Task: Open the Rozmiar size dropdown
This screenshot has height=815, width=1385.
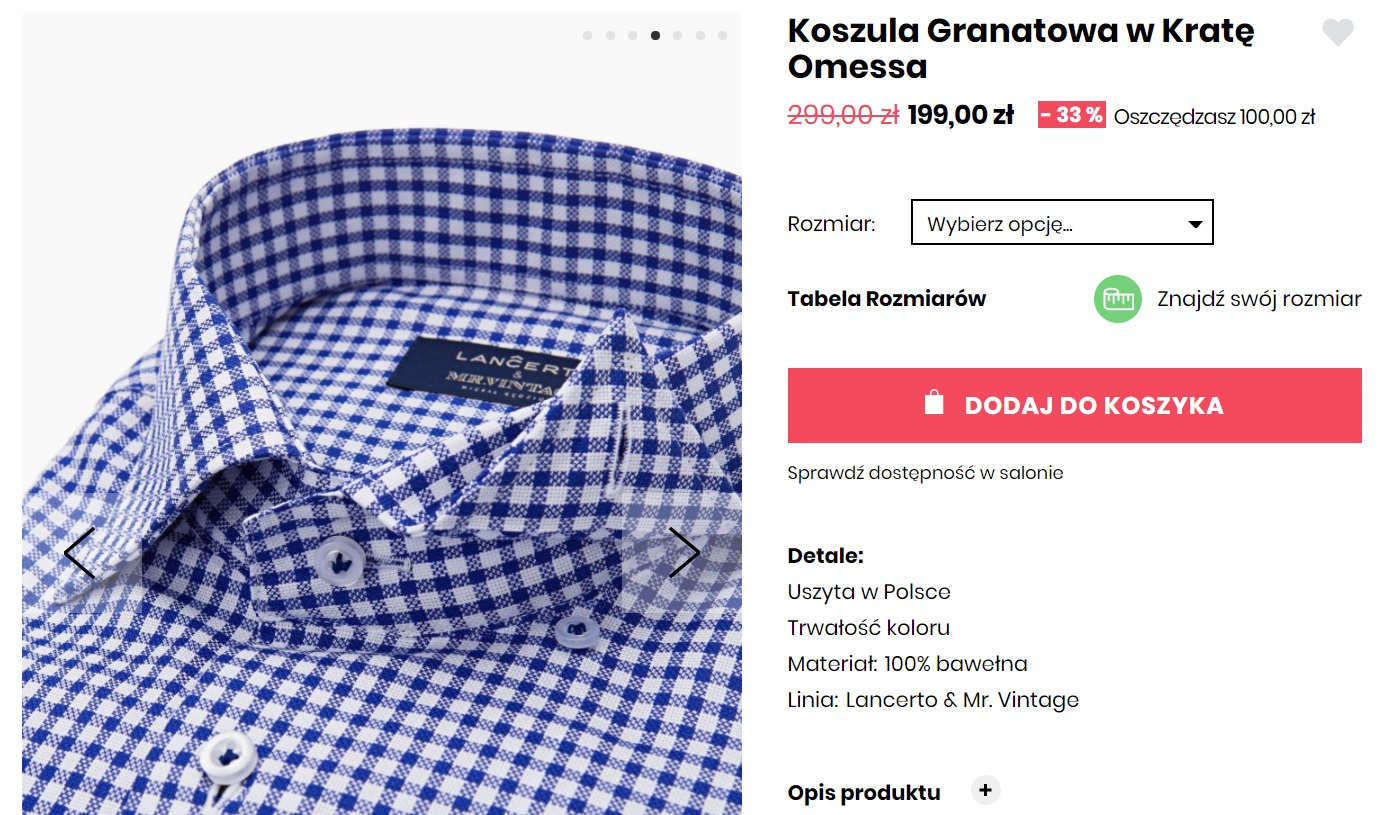Action: tap(1061, 223)
